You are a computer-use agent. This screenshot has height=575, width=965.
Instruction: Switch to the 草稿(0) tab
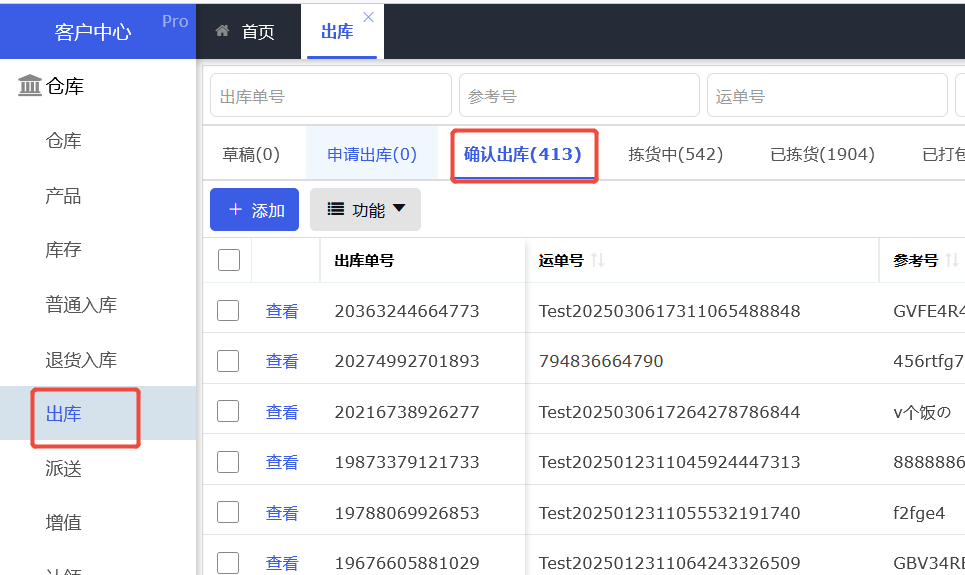251,154
